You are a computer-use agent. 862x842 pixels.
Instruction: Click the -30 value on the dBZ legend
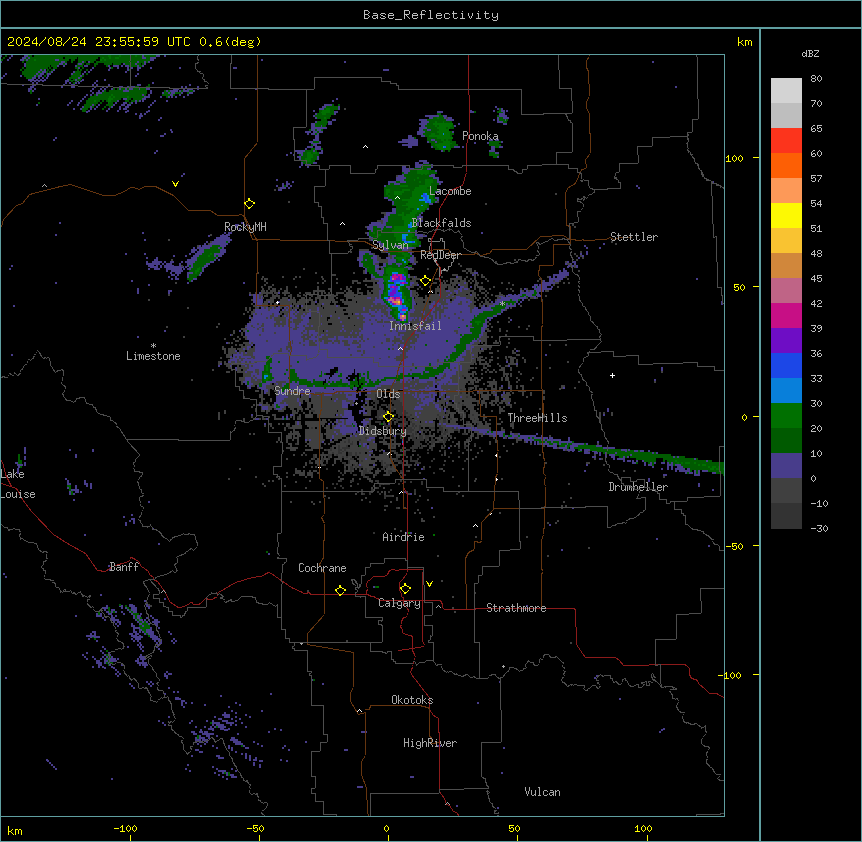[x=819, y=528]
